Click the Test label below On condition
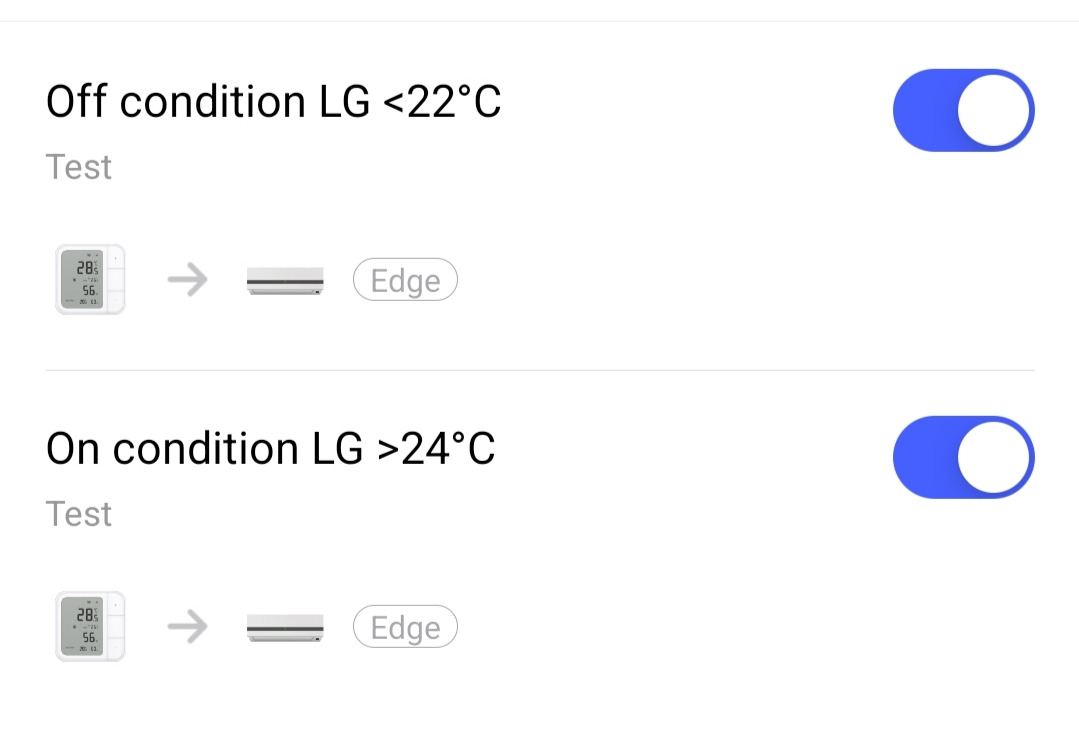The width and height of the screenshot is (1079, 748). (79, 514)
